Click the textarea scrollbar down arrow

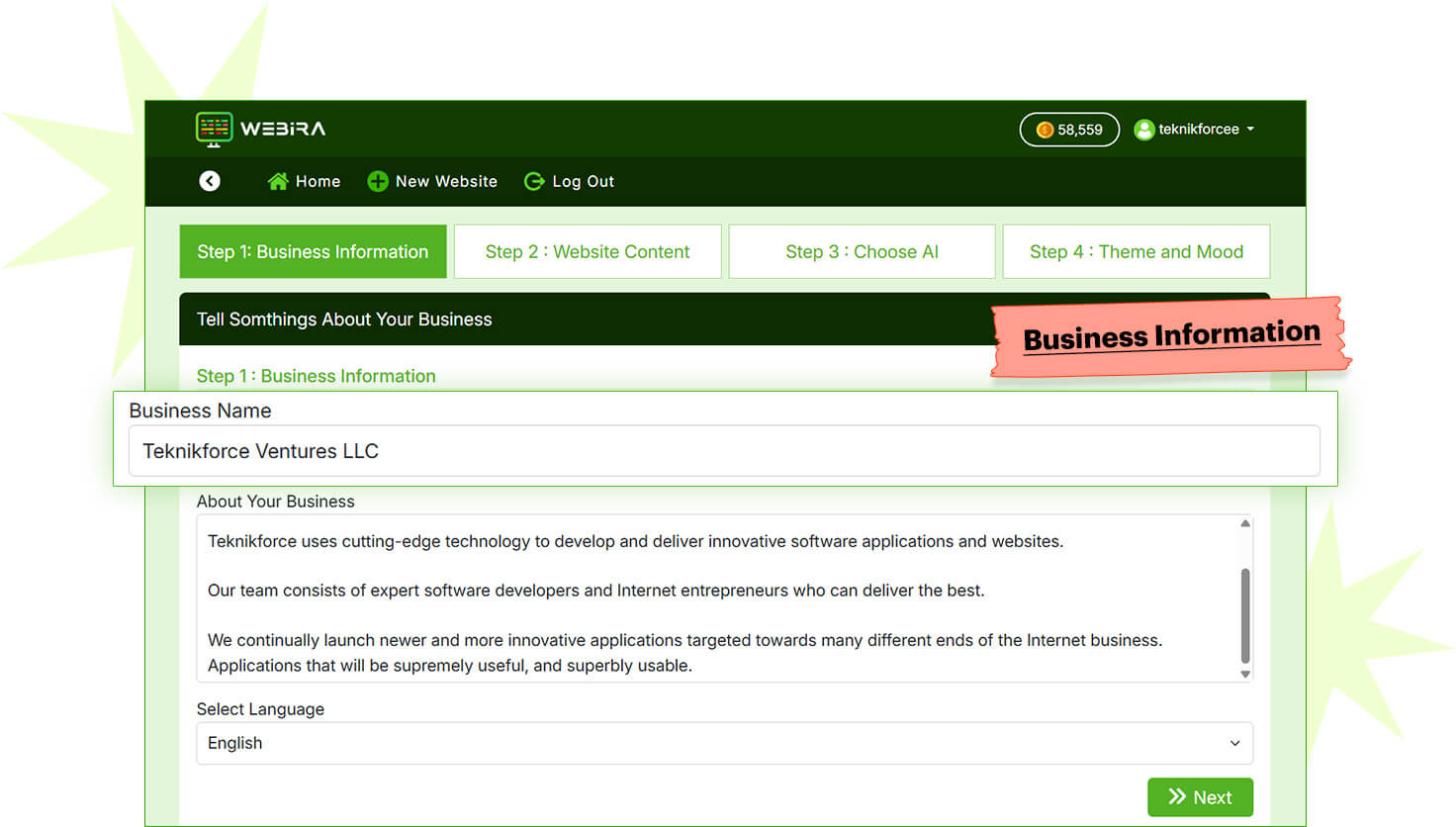(1245, 674)
